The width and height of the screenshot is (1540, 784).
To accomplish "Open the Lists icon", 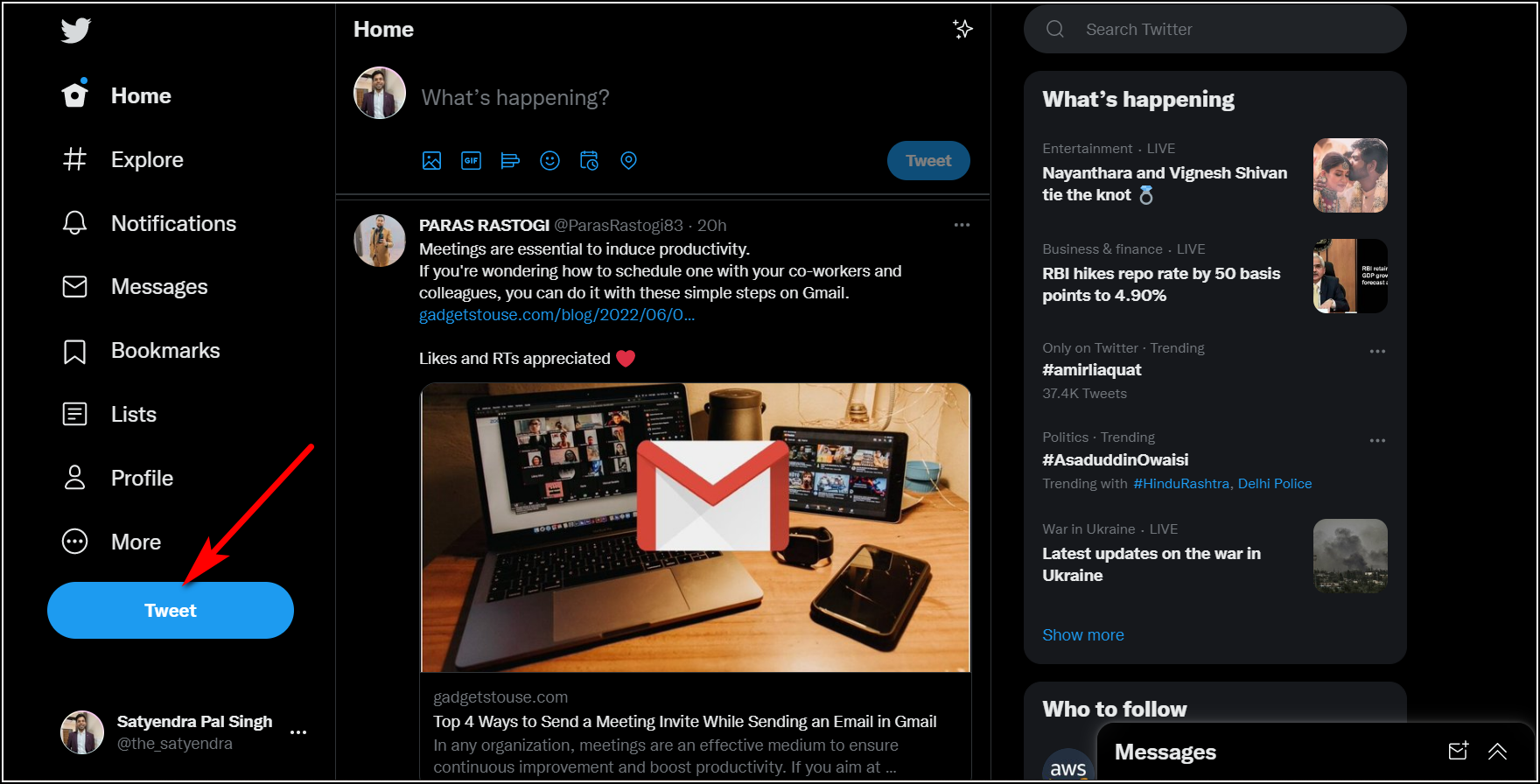I will pos(75,414).
